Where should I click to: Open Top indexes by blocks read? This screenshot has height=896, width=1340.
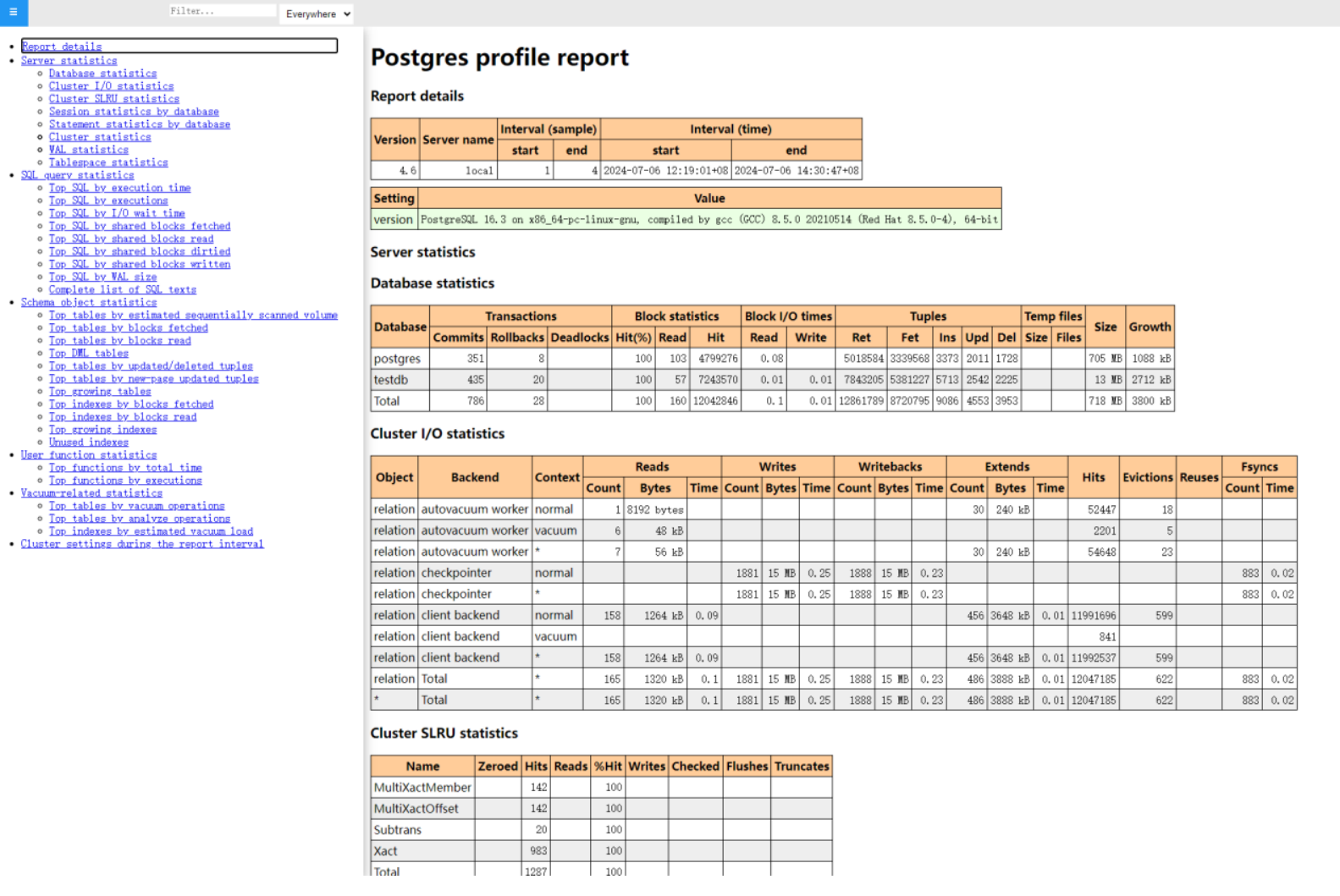[123, 416]
